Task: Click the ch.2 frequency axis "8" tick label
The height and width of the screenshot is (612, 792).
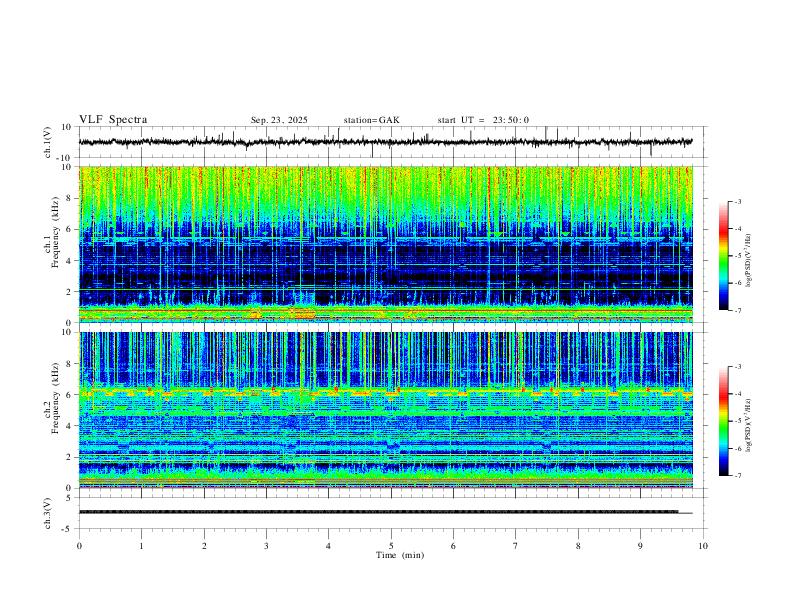Action: coord(70,364)
